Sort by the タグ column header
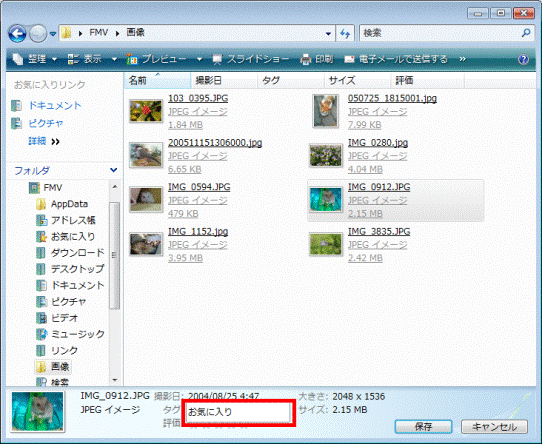This screenshot has height=444, width=542. click(291, 81)
